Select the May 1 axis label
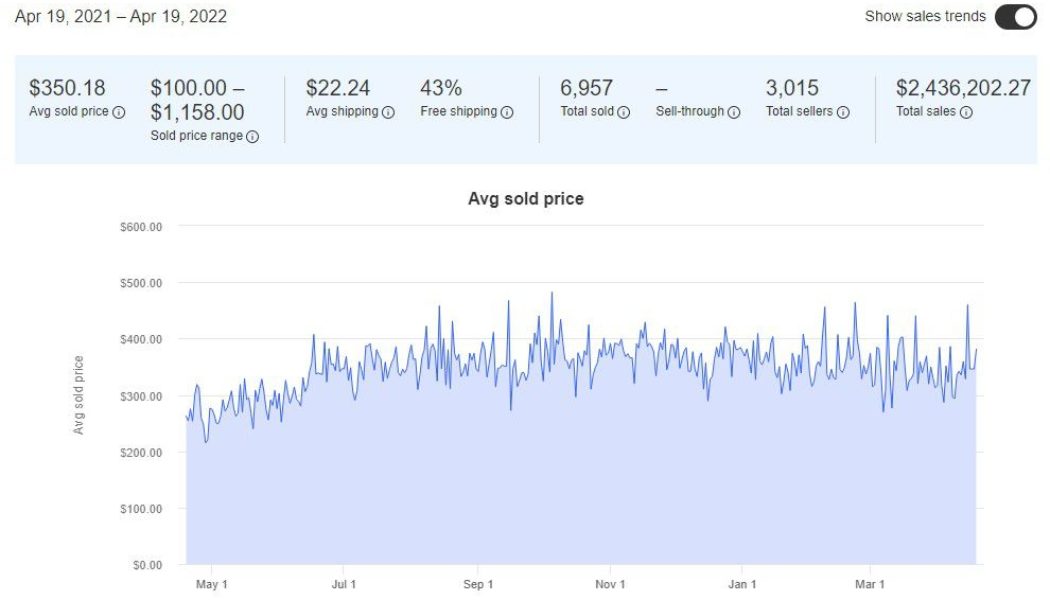Screen dimensions: 1050x600 (213, 583)
